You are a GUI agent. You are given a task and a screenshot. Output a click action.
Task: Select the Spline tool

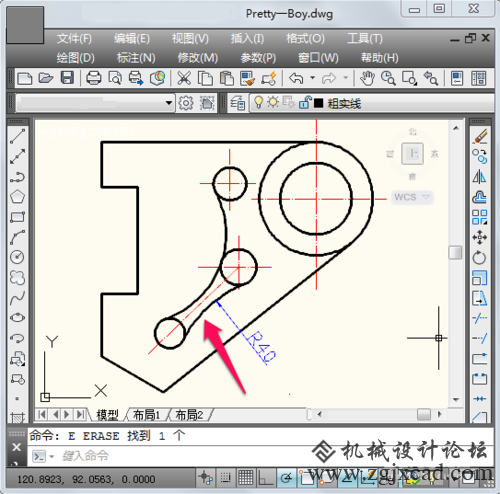17,298
